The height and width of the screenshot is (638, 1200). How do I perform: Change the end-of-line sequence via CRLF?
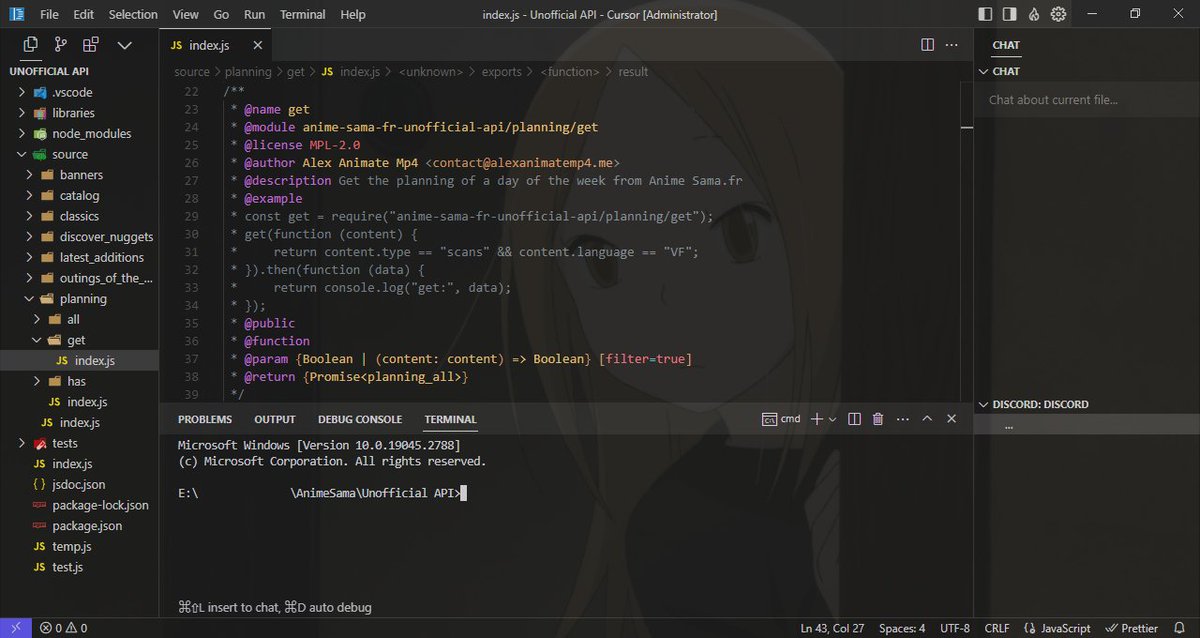point(997,628)
